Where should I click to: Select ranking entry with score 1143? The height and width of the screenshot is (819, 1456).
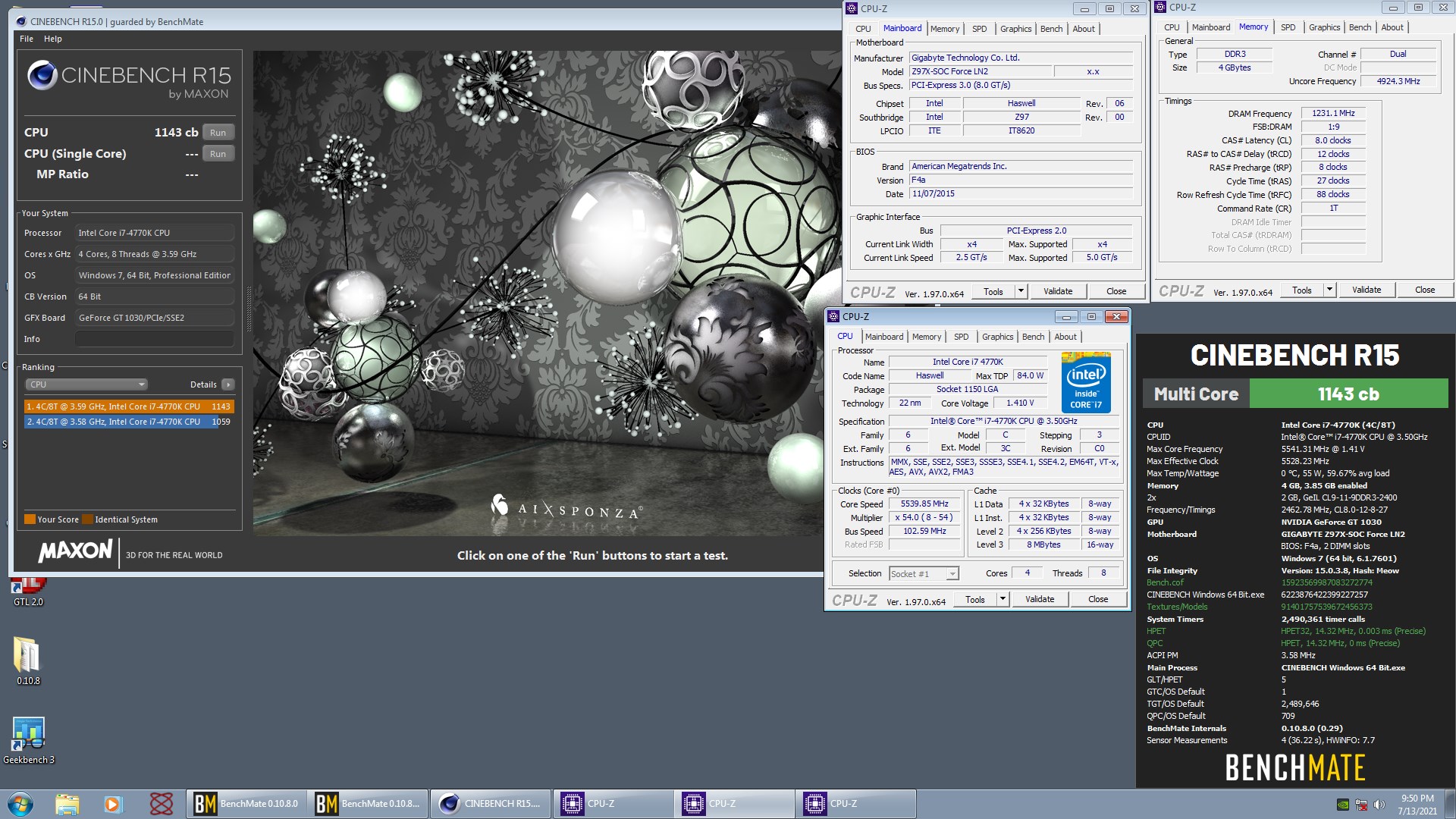tap(128, 406)
